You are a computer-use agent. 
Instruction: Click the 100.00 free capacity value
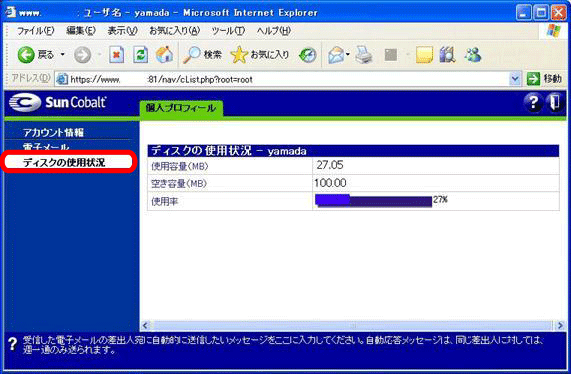tap(330, 183)
